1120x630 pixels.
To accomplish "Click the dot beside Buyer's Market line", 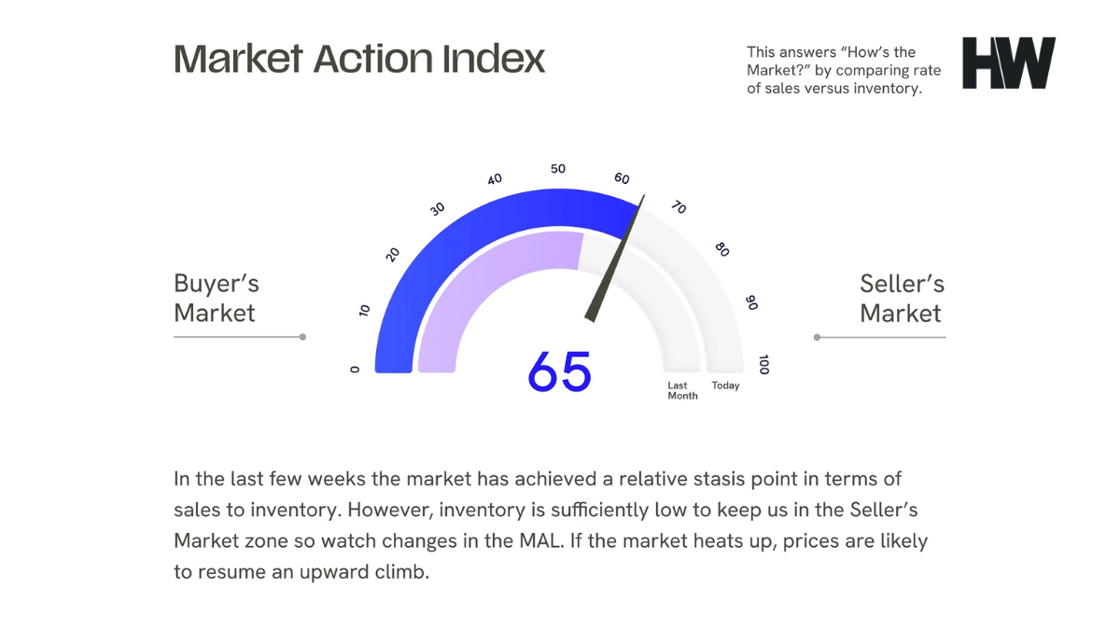I will [x=302, y=337].
